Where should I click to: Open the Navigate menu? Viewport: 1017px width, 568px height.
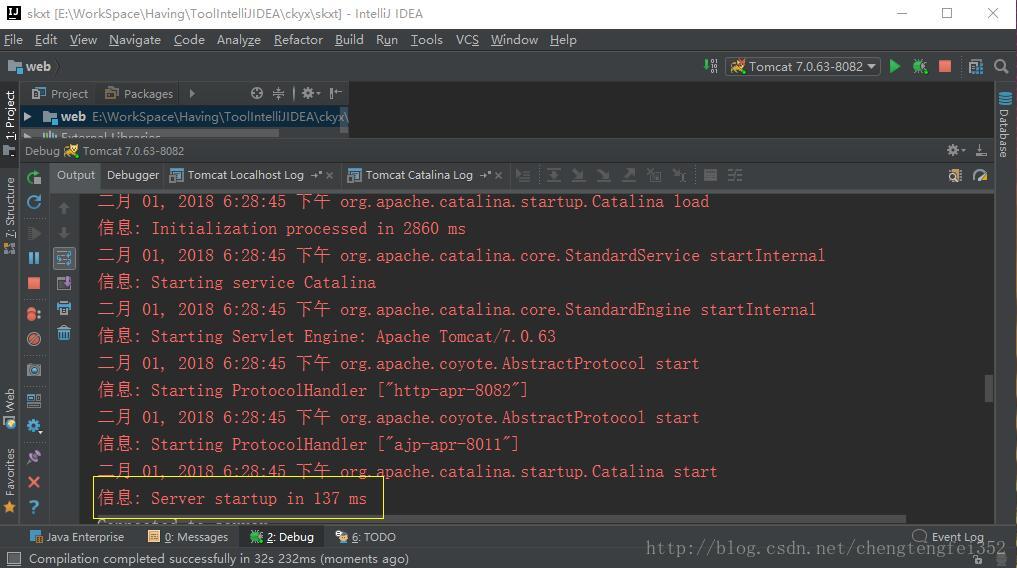tap(135, 40)
